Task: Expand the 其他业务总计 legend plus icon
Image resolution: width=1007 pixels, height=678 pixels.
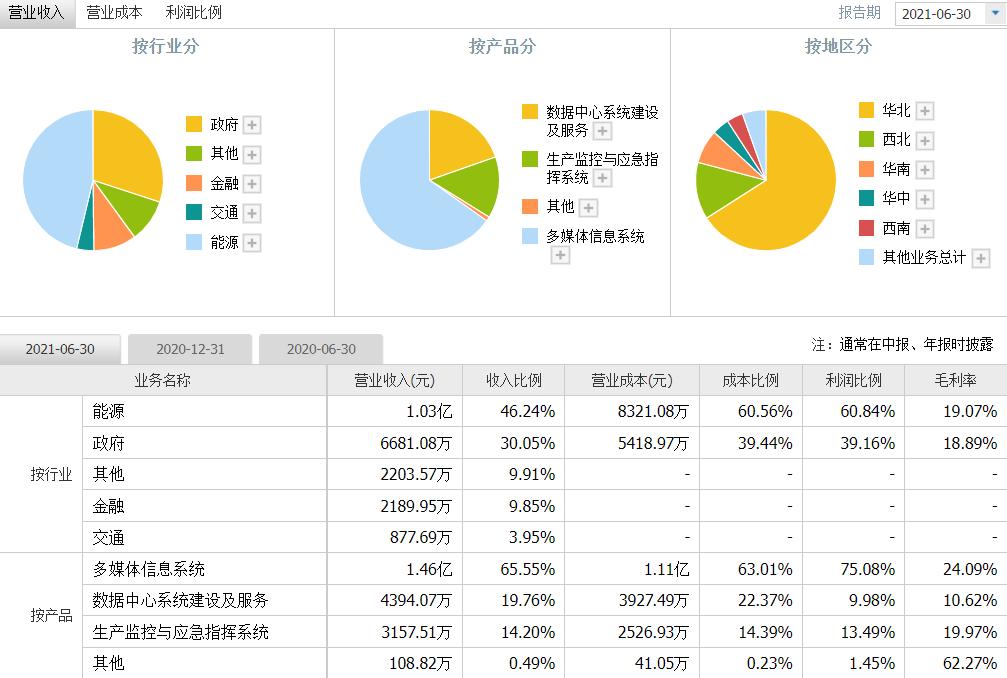Action: (980, 258)
